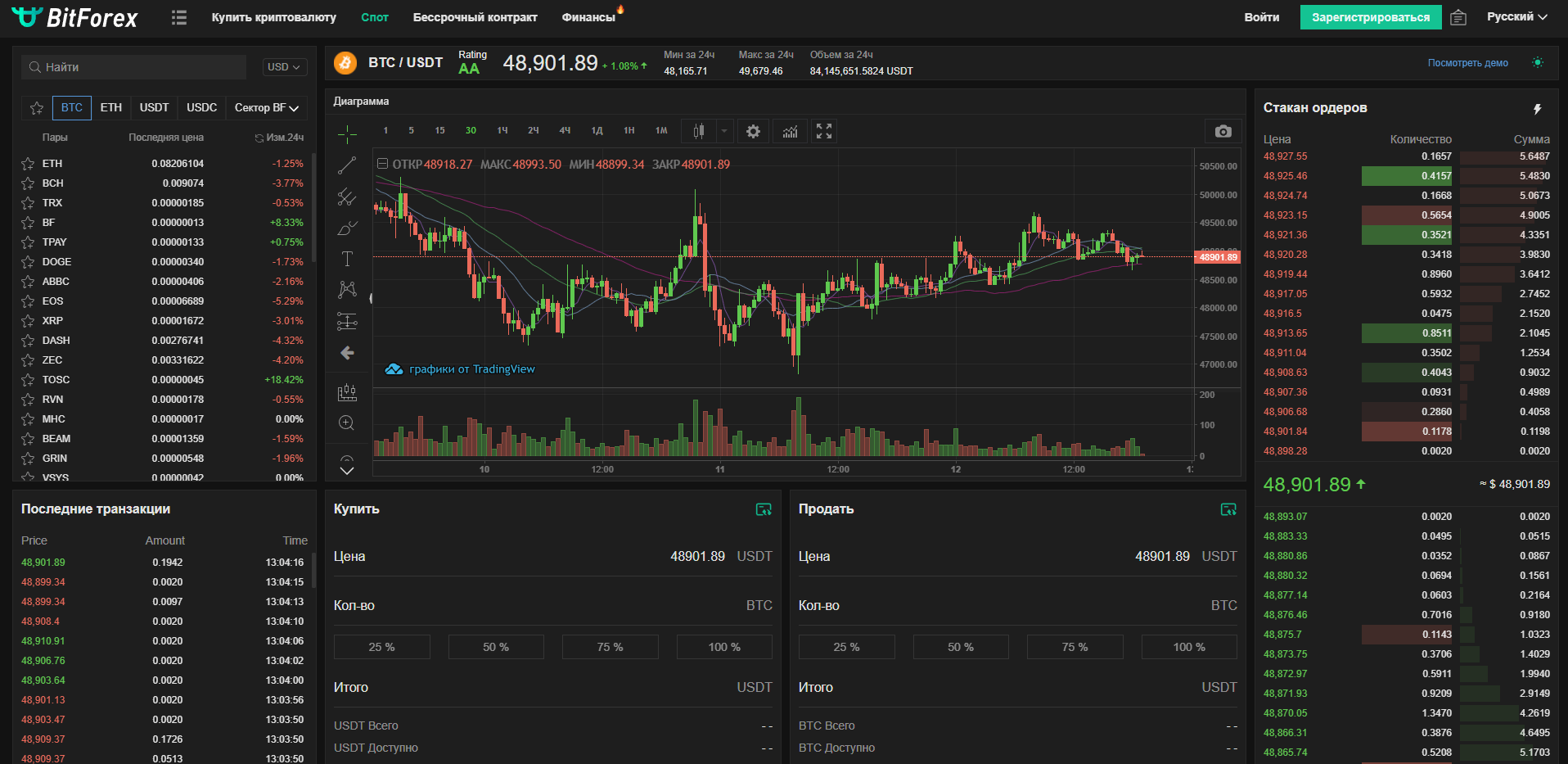Image resolution: width=1568 pixels, height=764 pixels.
Task: Select the chart text annotation tool
Action: pyautogui.click(x=347, y=259)
